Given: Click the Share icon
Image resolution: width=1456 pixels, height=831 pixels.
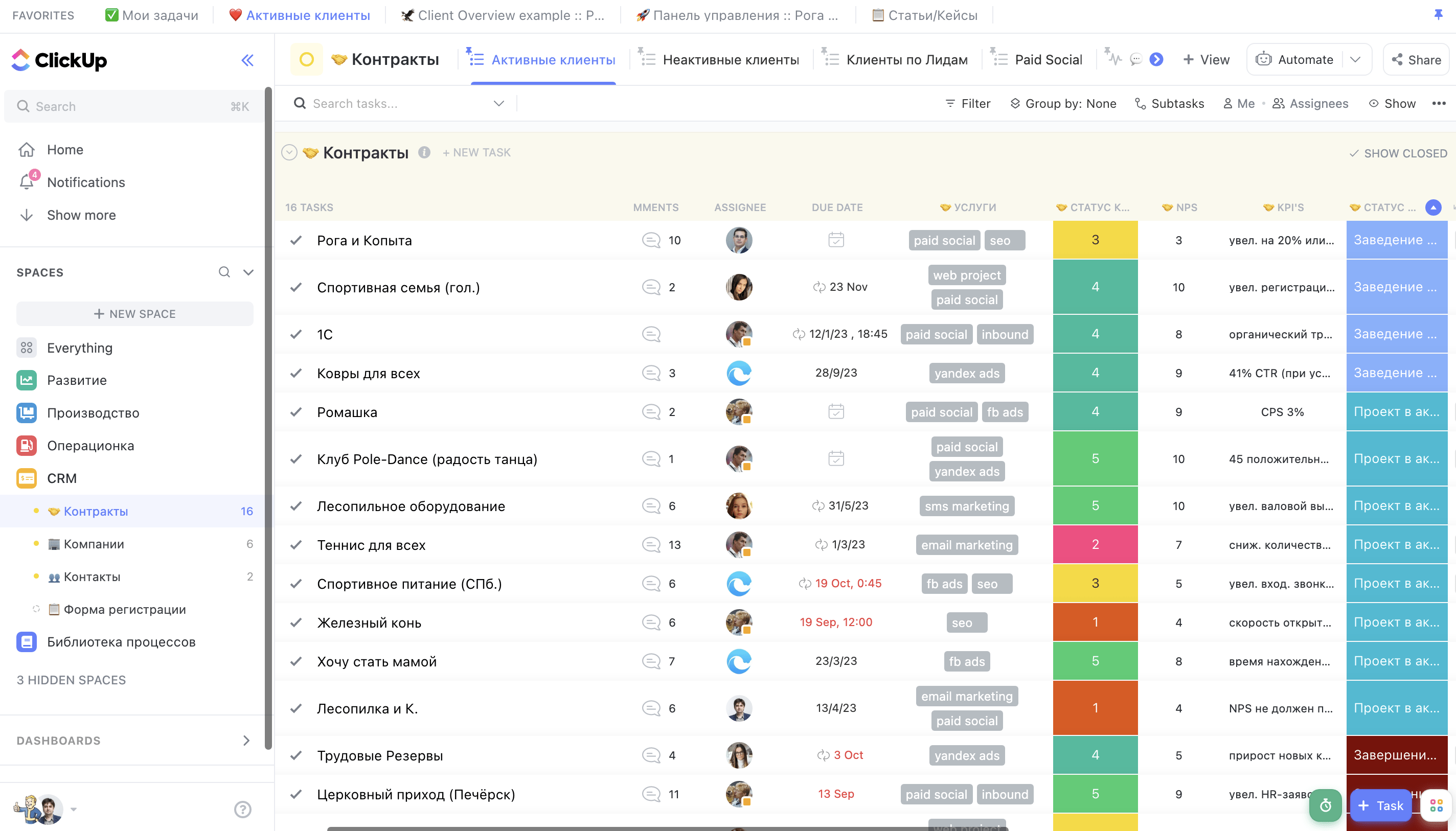Looking at the screenshot, I should tap(1397, 59).
